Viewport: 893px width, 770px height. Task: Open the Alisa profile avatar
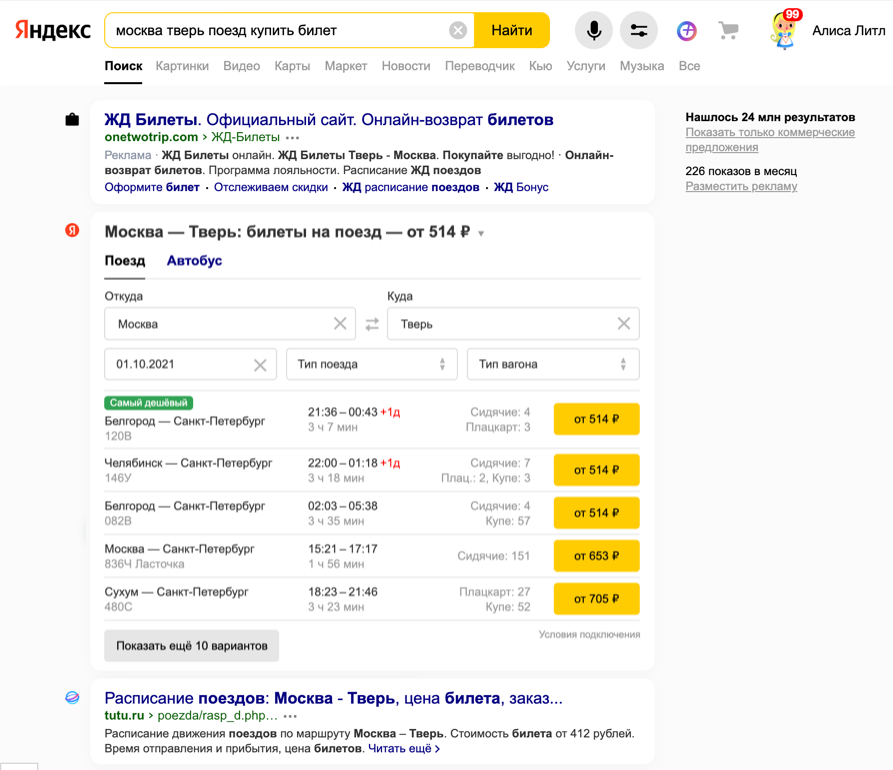click(x=785, y=30)
